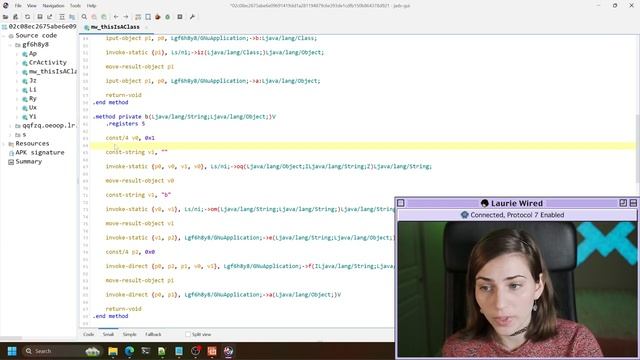The height and width of the screenshot is (360, 640).
Task: Click the comment search toolbar icon
Action: pos(104,17)
